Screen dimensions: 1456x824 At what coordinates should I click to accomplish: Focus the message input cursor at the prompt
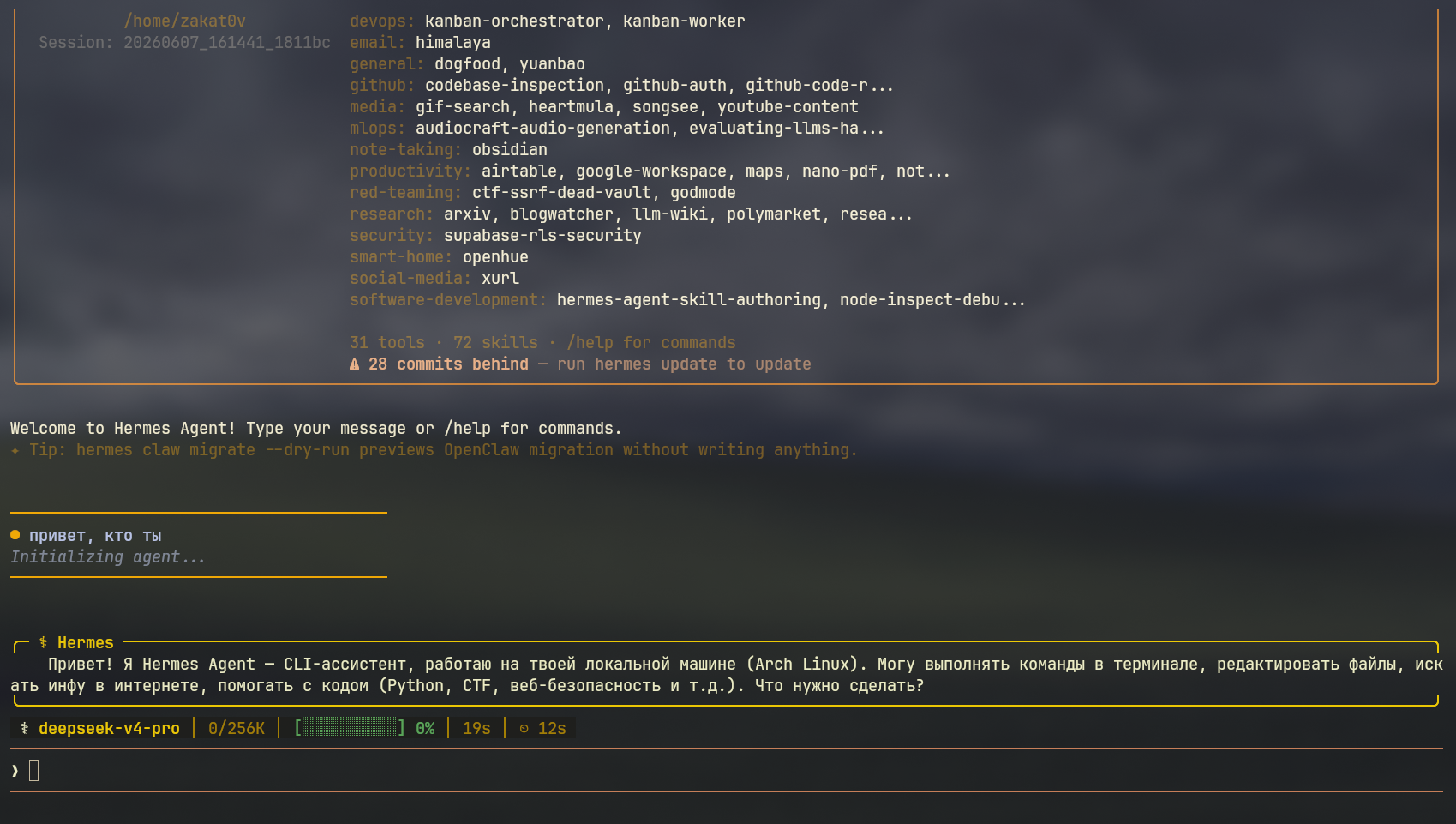[34, 771]
